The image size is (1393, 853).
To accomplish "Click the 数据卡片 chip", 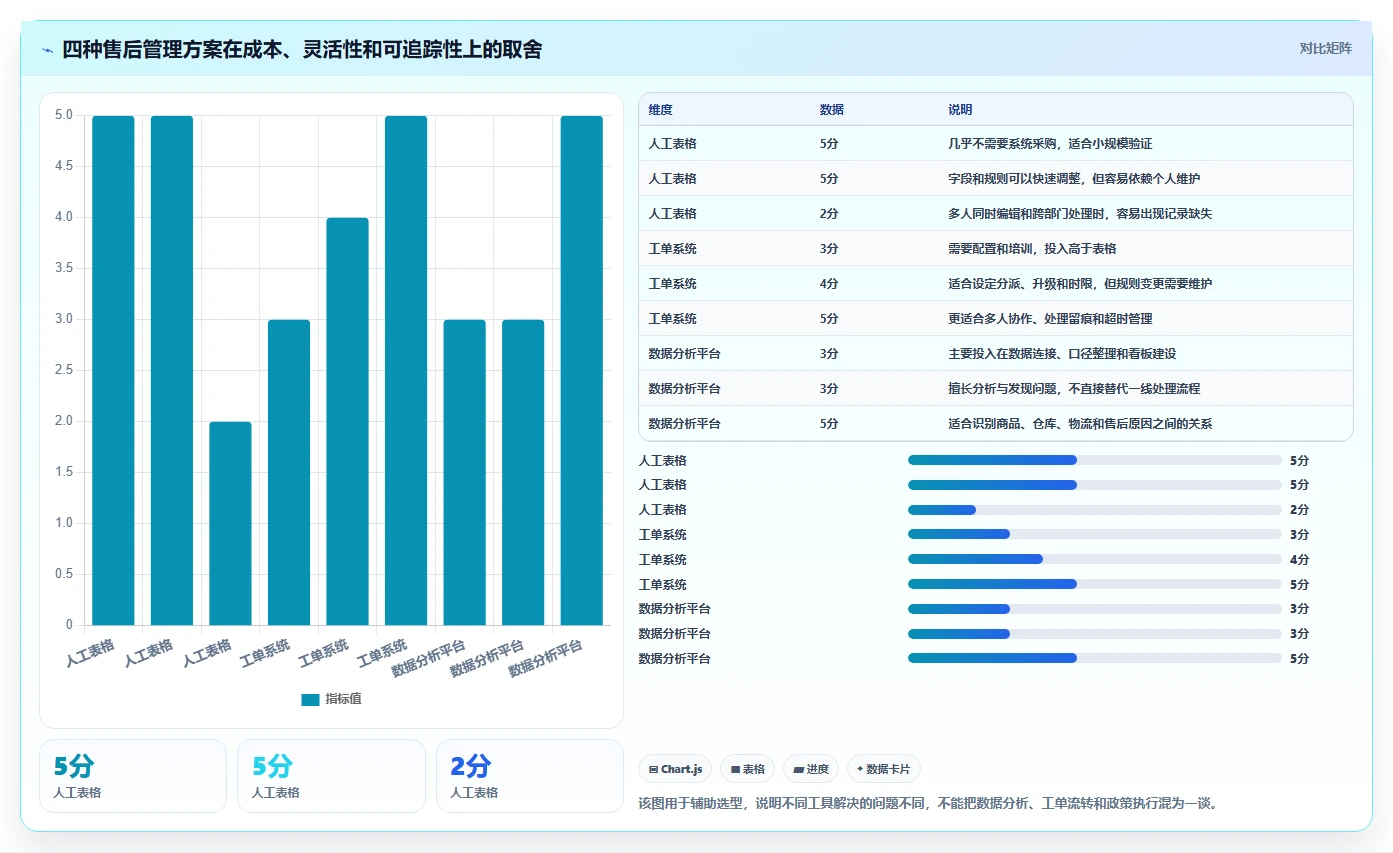I will [x=883, y=769].
